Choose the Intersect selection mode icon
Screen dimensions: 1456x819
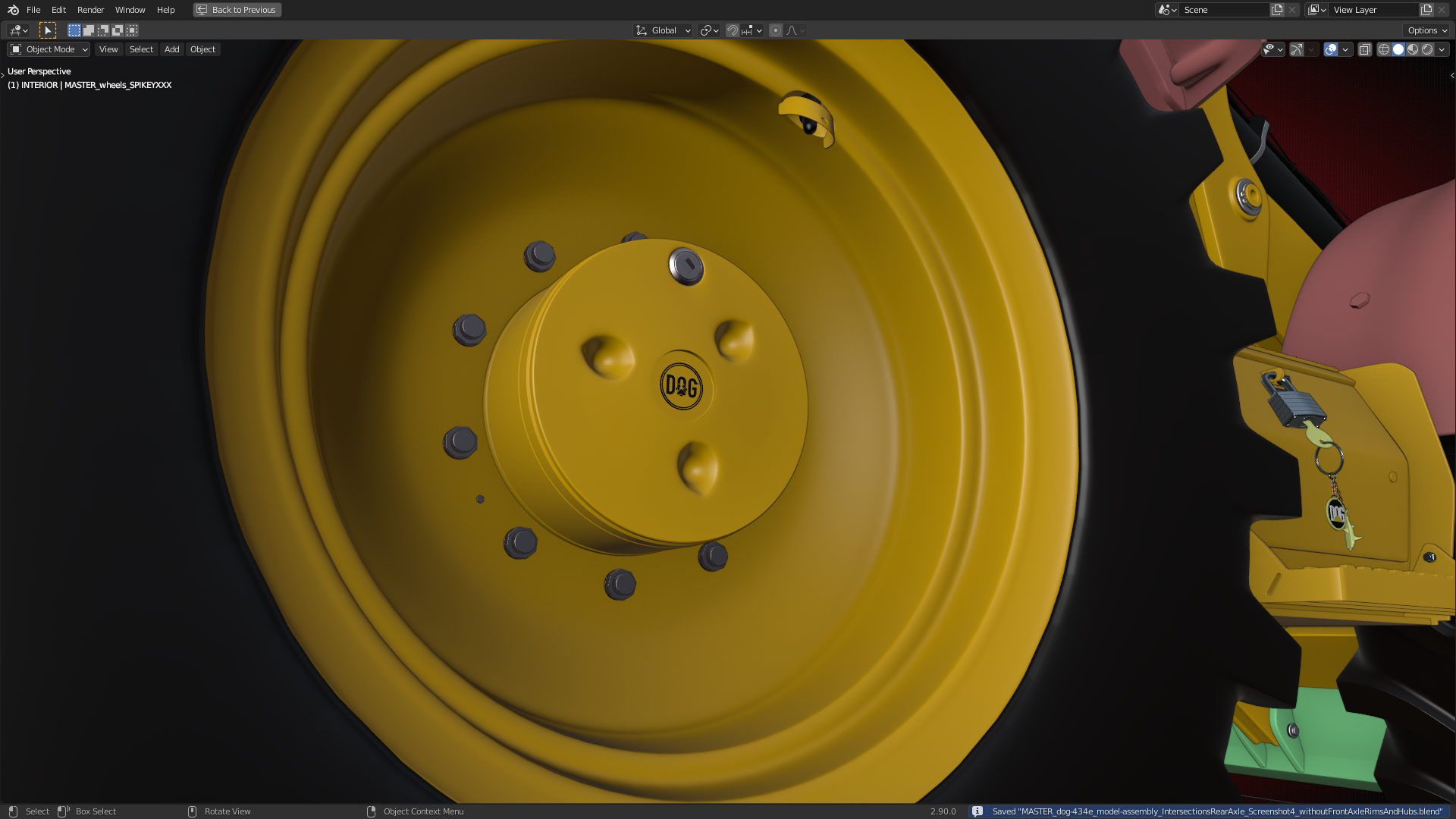[132, 30]
